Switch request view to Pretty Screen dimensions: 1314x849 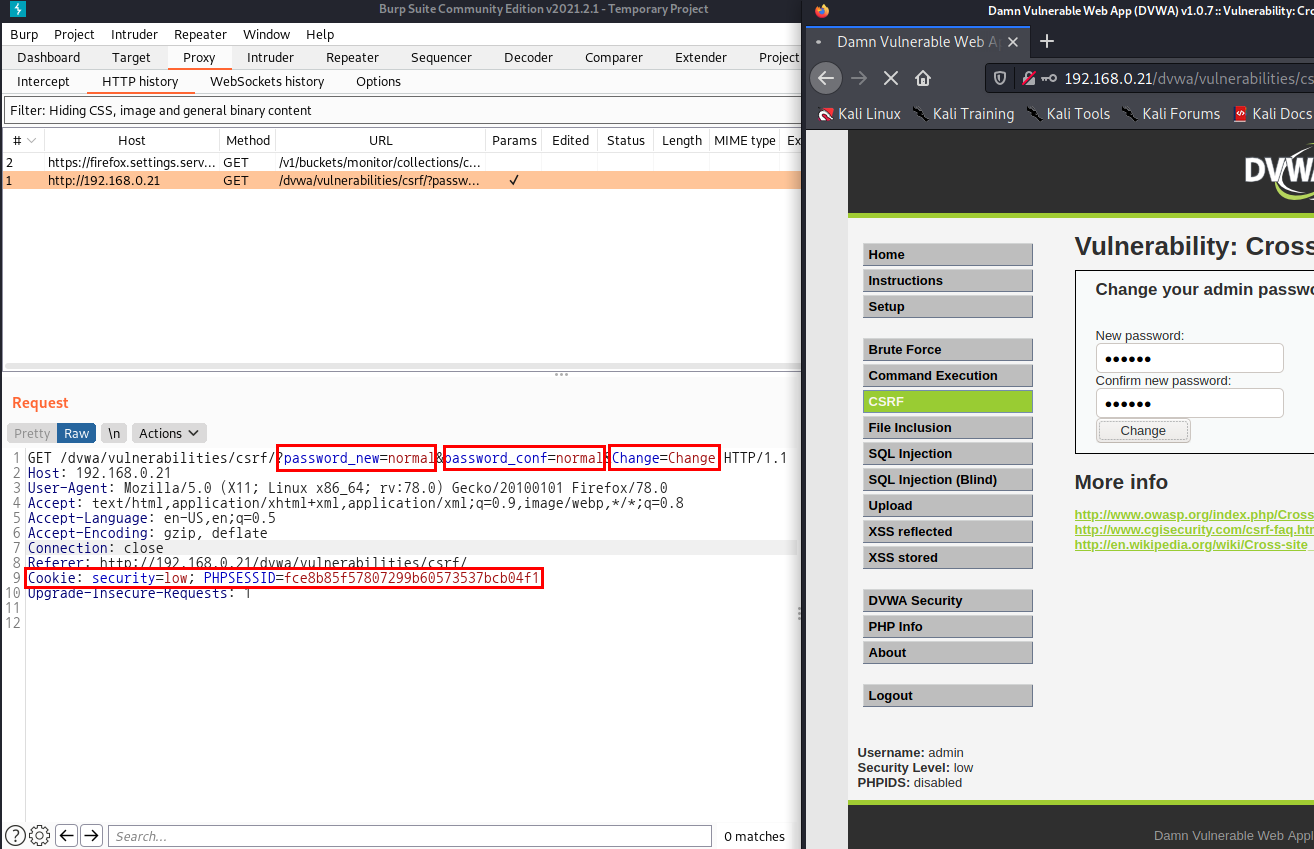[x=32, y=433]
